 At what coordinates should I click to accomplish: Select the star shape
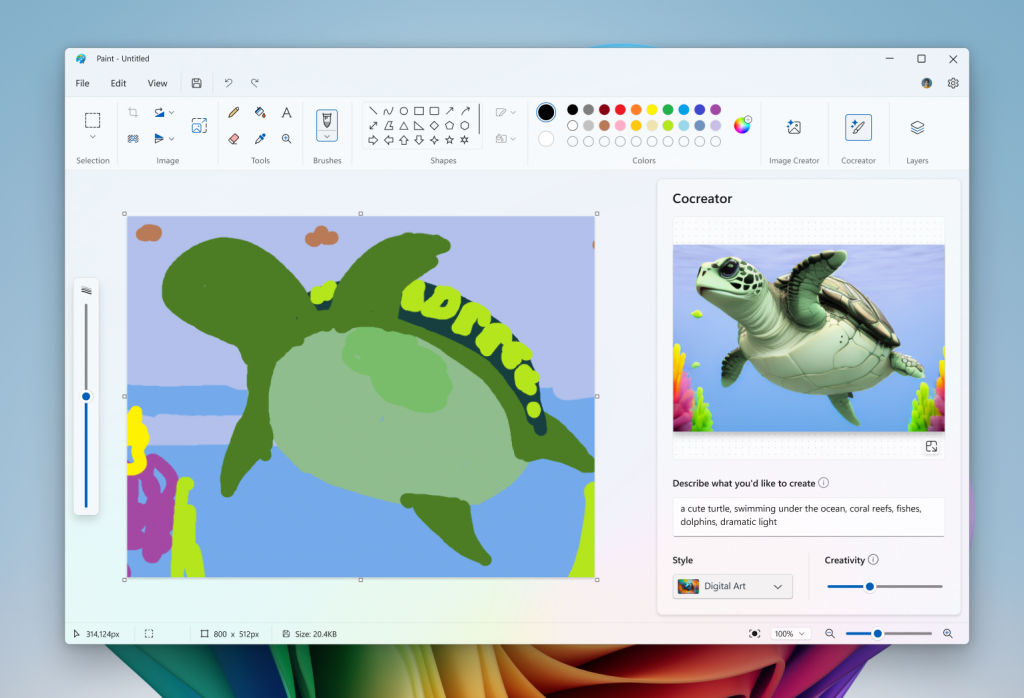[448, 140]
